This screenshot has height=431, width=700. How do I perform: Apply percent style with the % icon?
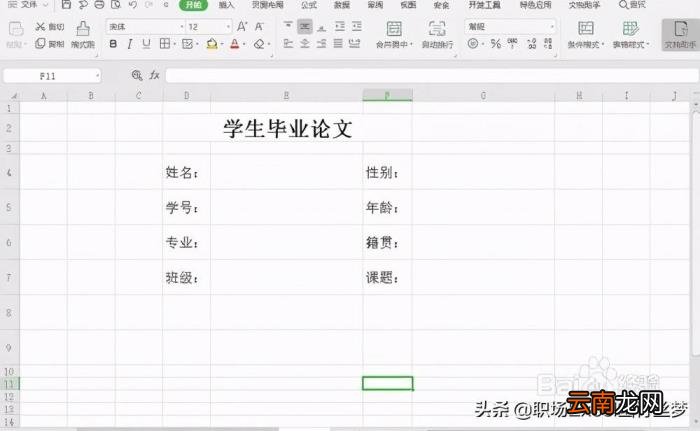pyautogui.click(x=496, y=43)
